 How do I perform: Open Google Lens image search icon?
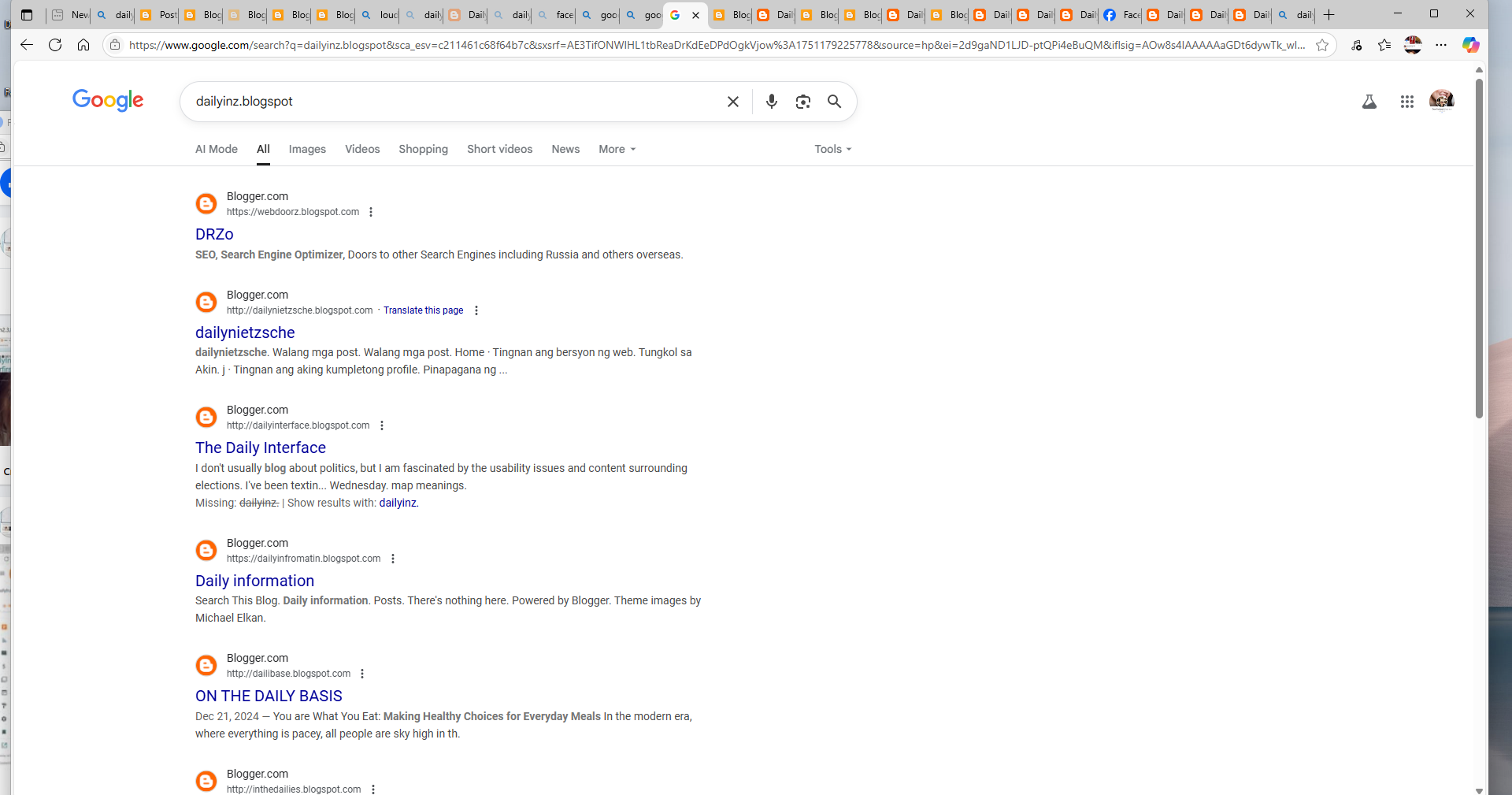[x=803, y=102]
